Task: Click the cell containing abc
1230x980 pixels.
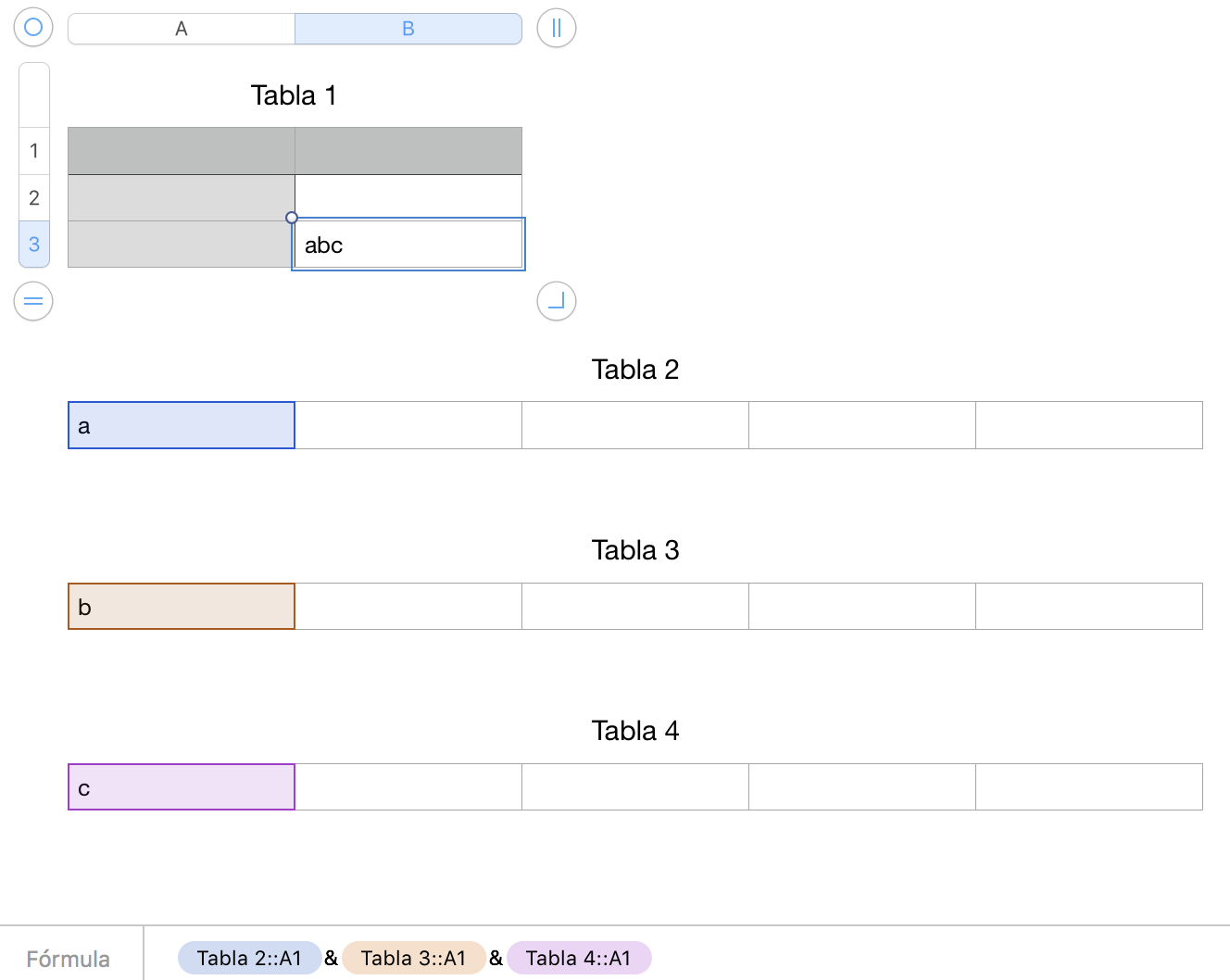Action: point(408,245)
